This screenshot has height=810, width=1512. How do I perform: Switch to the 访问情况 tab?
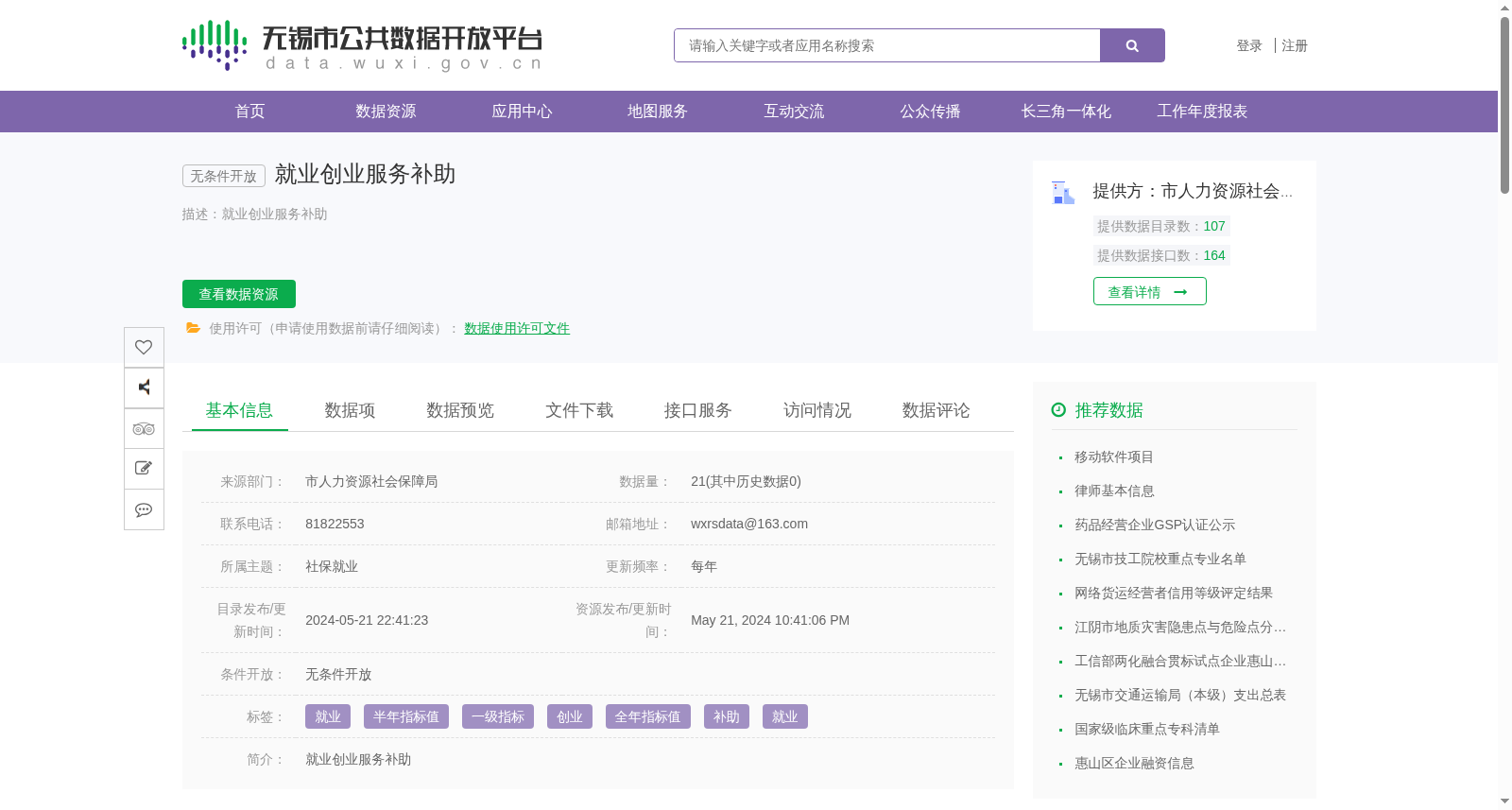coord(817,410)
